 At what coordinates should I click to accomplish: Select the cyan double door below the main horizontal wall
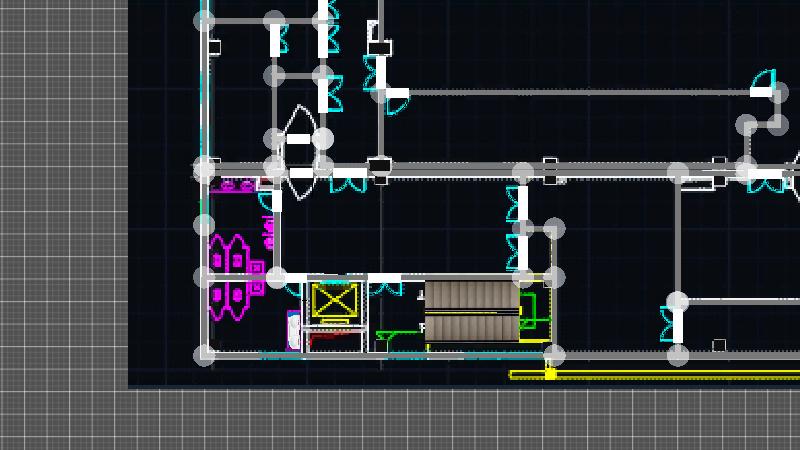[349, 185]
